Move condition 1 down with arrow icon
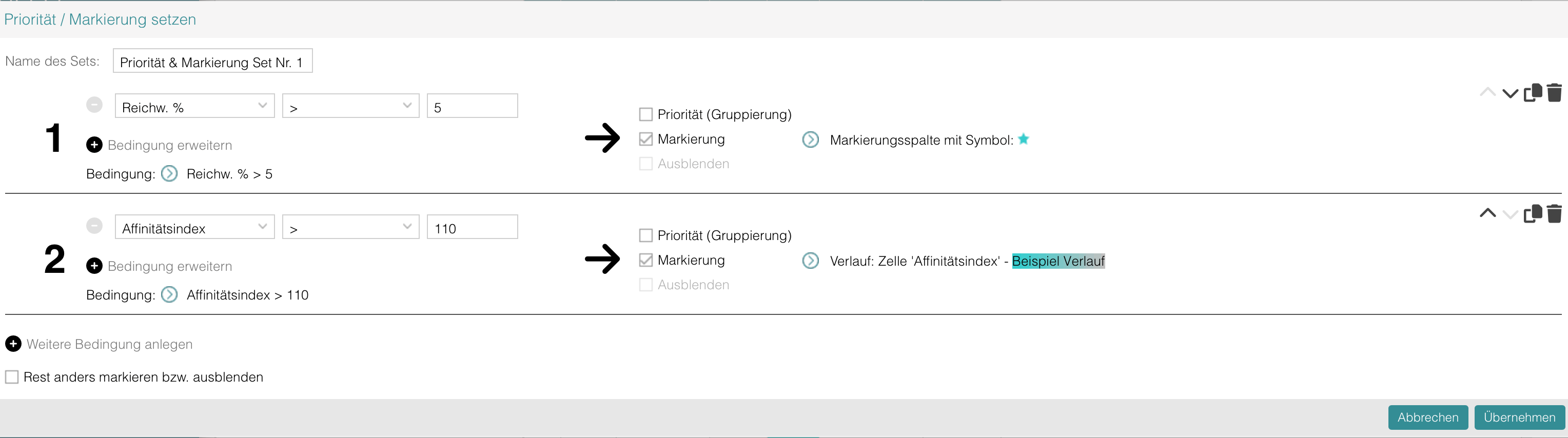This screenshot has width=1568, height=438. [x=1510, y=93]
